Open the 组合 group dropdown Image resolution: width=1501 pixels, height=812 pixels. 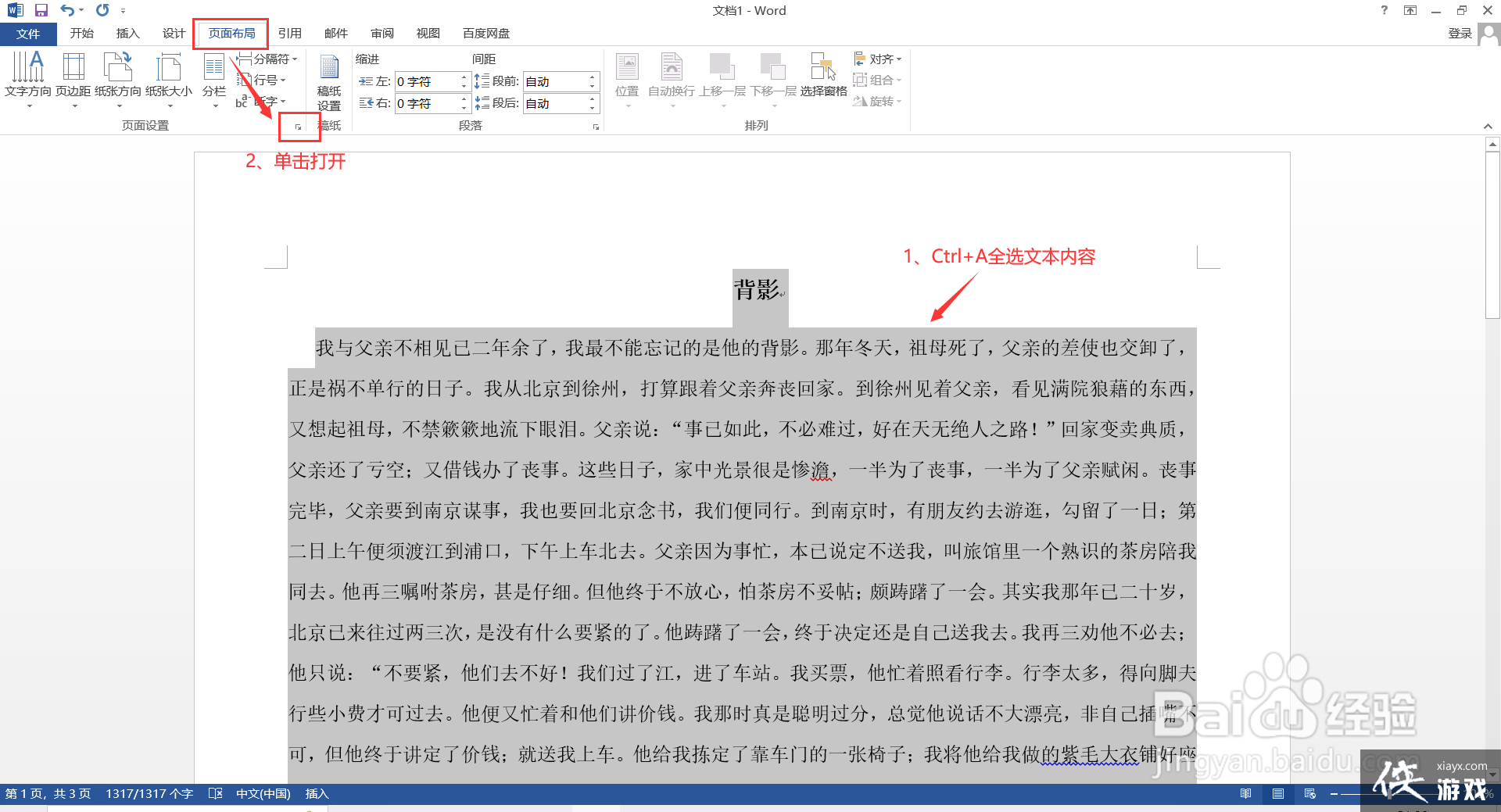click(878, 80)
